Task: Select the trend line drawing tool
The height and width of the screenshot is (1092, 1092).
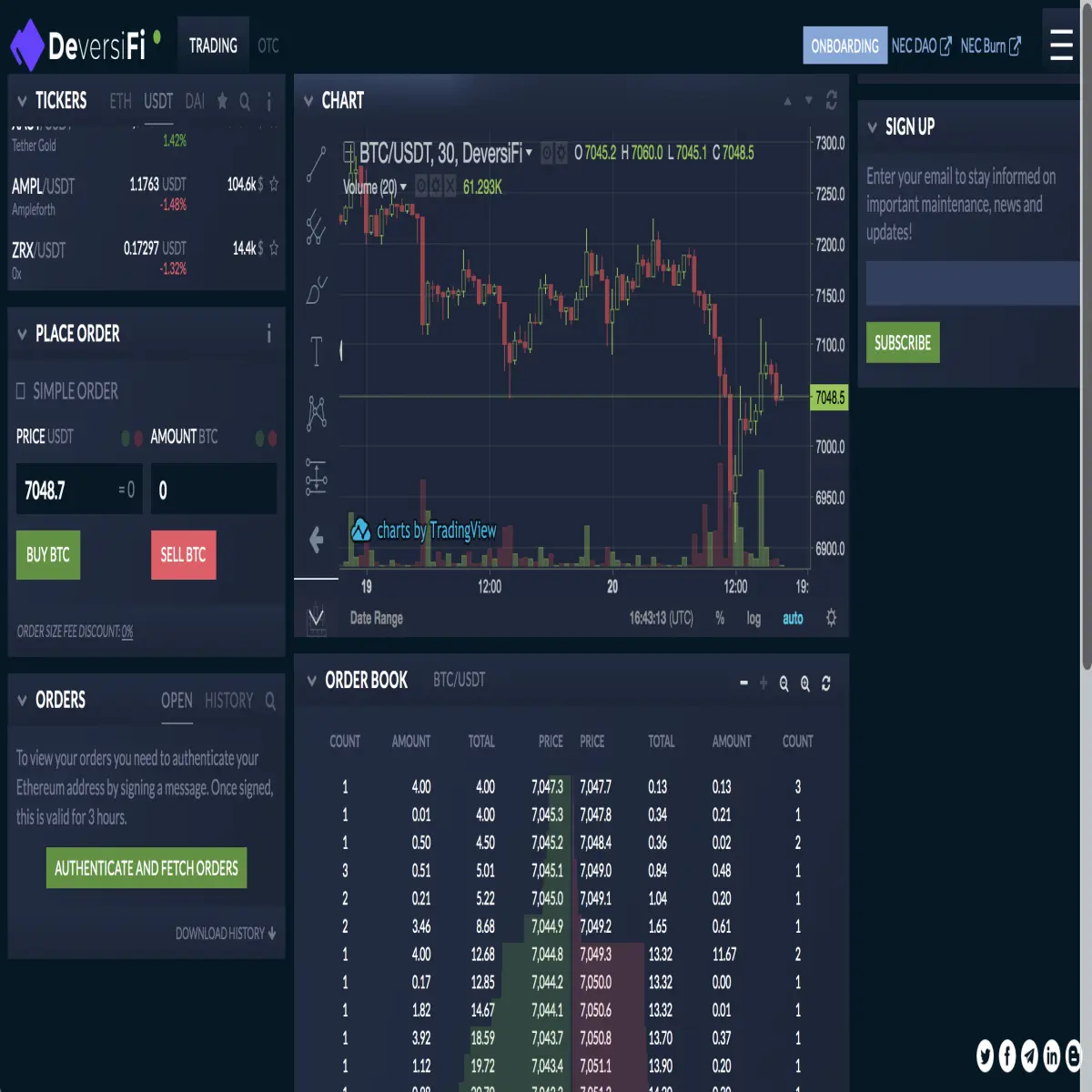Action: pyautogui.click(x=316, y=164)
